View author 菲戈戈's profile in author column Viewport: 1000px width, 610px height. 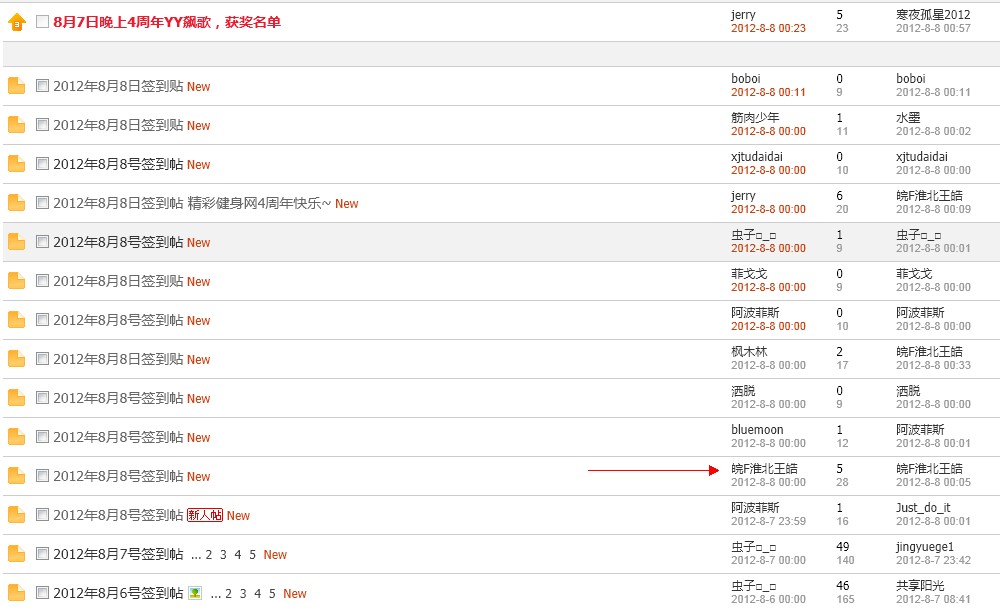coord(749,273)
